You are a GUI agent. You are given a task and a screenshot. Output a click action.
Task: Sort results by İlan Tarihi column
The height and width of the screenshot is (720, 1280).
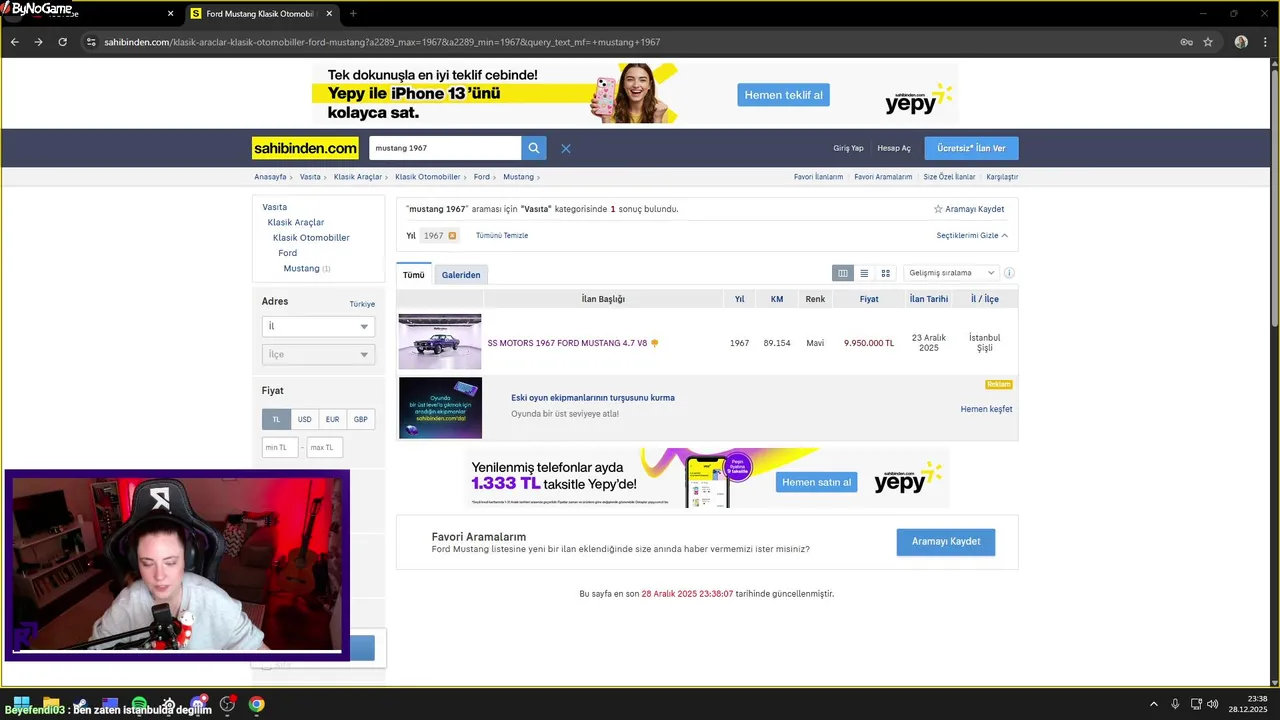pos(929,299)
